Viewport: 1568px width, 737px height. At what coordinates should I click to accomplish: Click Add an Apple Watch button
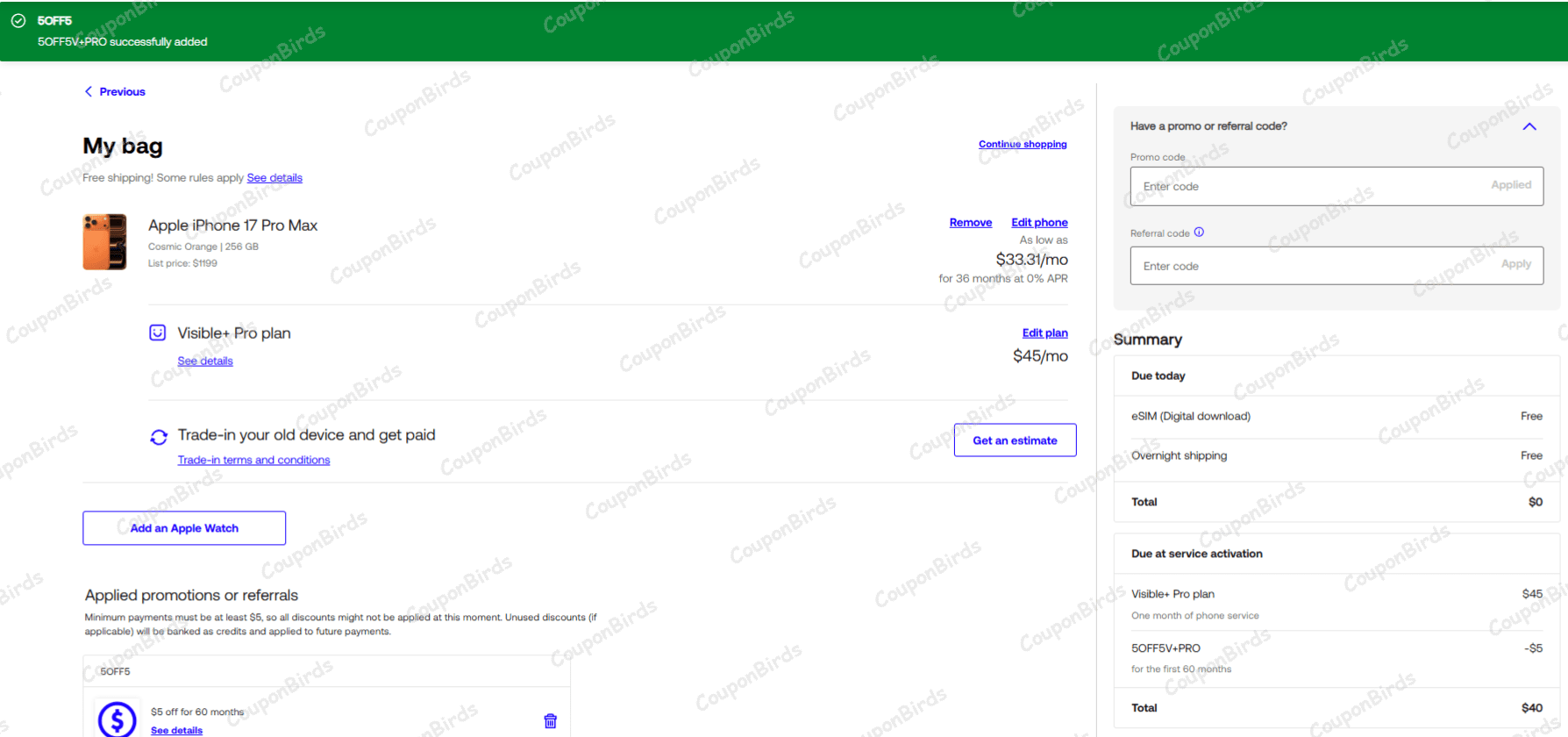[184, 528]
